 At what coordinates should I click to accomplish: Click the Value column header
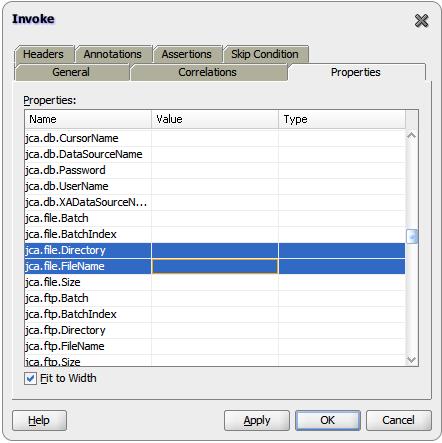[x=215, y=119]
